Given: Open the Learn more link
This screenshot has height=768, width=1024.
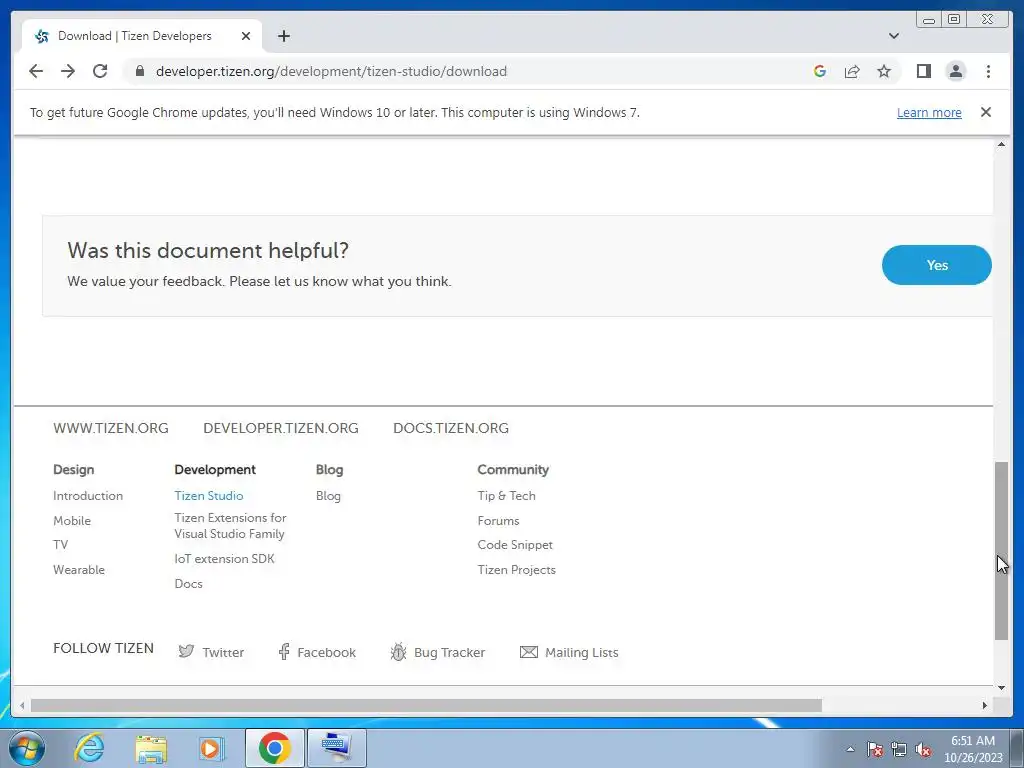Looking at the screenshot, I should 929,112.
